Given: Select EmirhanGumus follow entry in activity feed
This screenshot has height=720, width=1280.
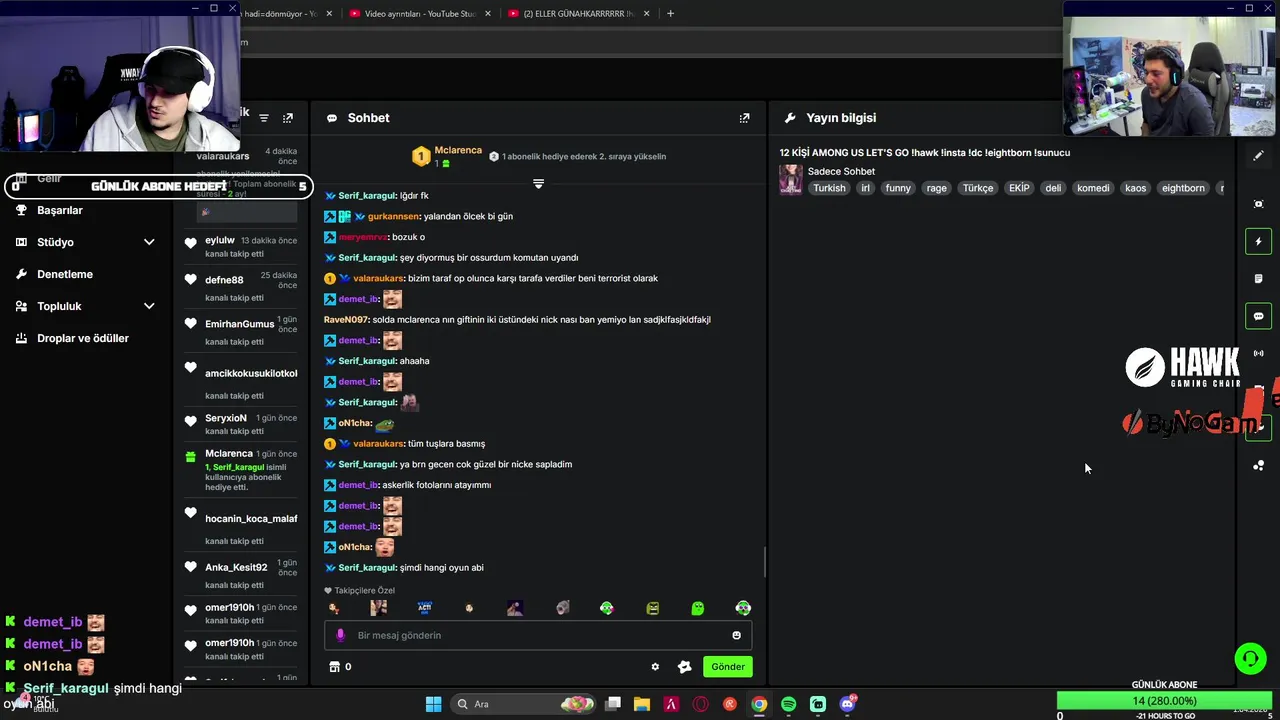Looking at the screenshot, I should click(x=240, y=329).
